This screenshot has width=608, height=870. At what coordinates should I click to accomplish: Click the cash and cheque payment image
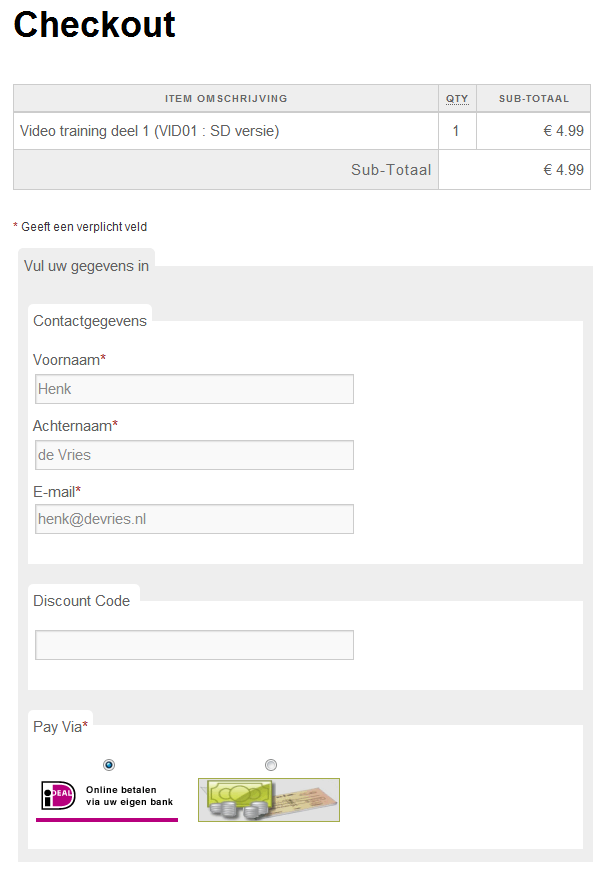point(269,800)
